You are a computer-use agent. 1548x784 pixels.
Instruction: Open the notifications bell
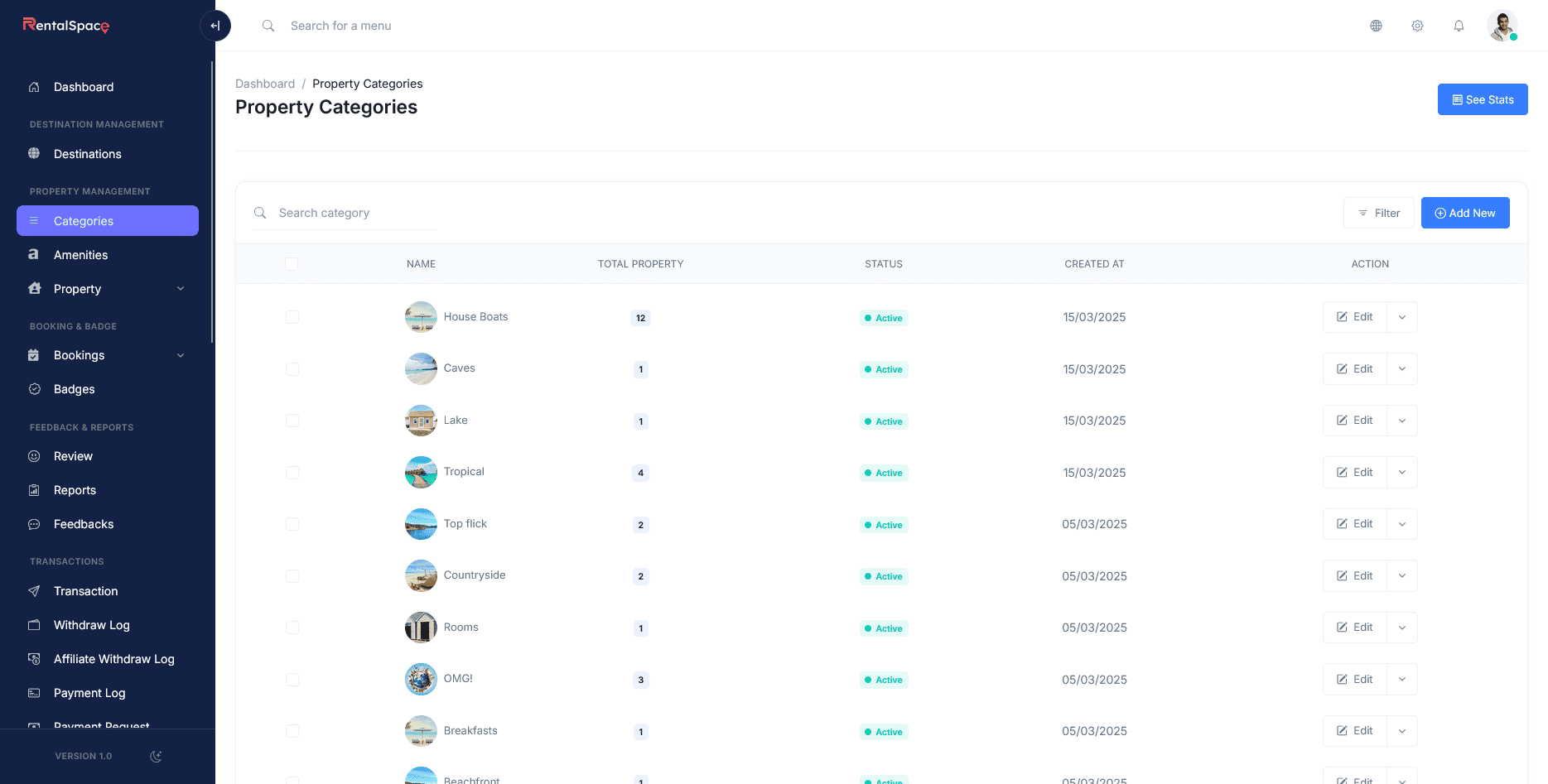pyautogui.click(x=1459, y=26)
